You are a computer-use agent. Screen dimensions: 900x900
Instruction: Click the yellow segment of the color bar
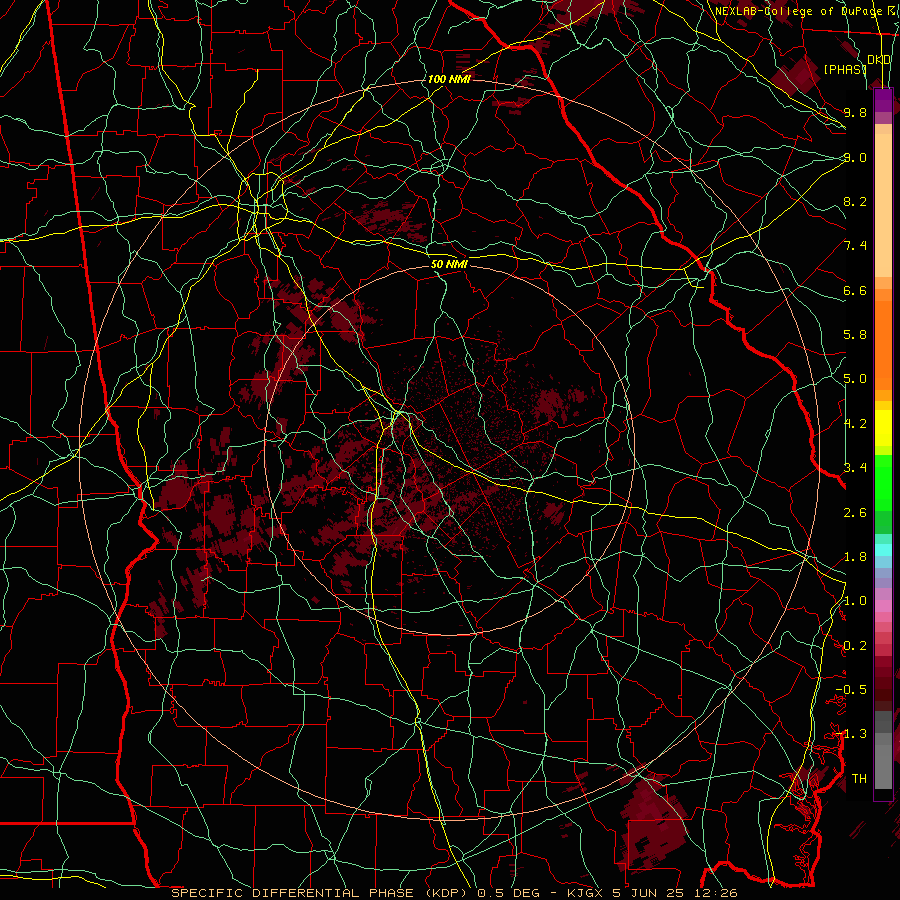pyautogui.click(x=883, y=428)
